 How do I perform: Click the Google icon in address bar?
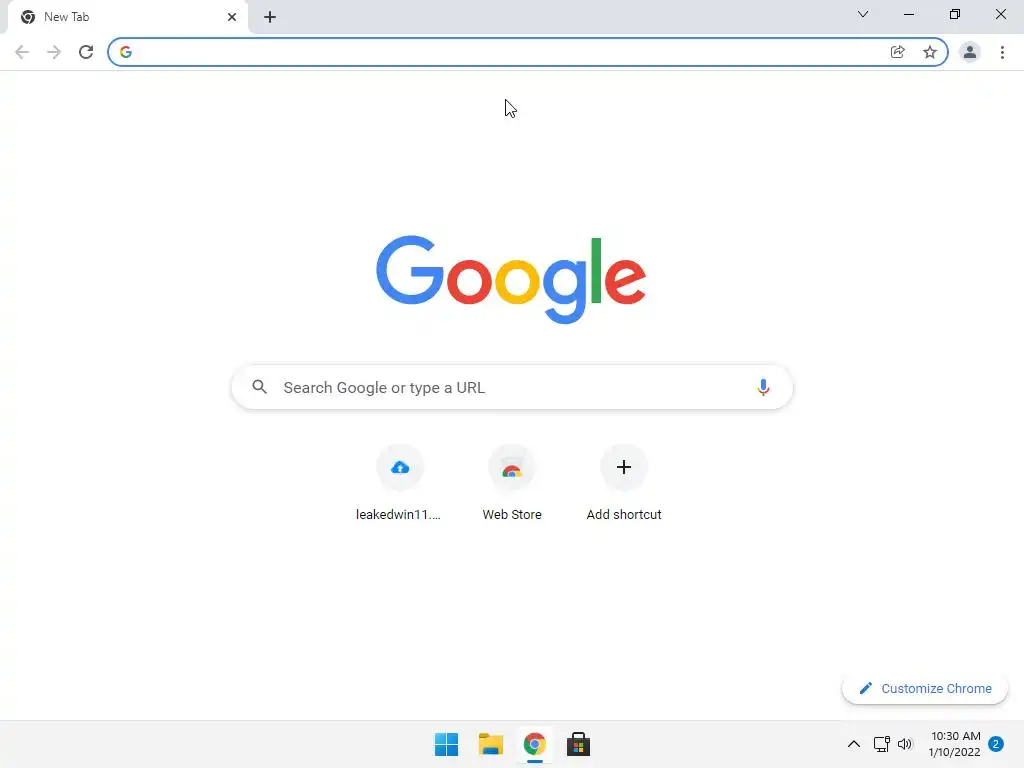[x=126, y=52]
